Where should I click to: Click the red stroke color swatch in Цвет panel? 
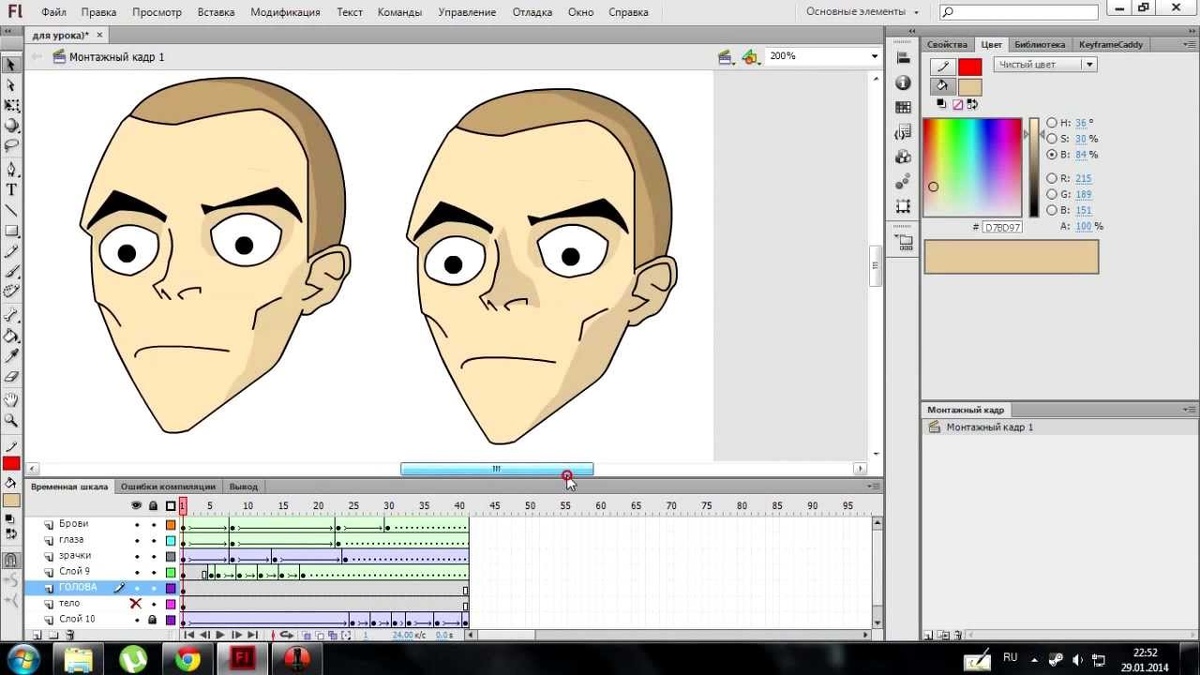970,67
